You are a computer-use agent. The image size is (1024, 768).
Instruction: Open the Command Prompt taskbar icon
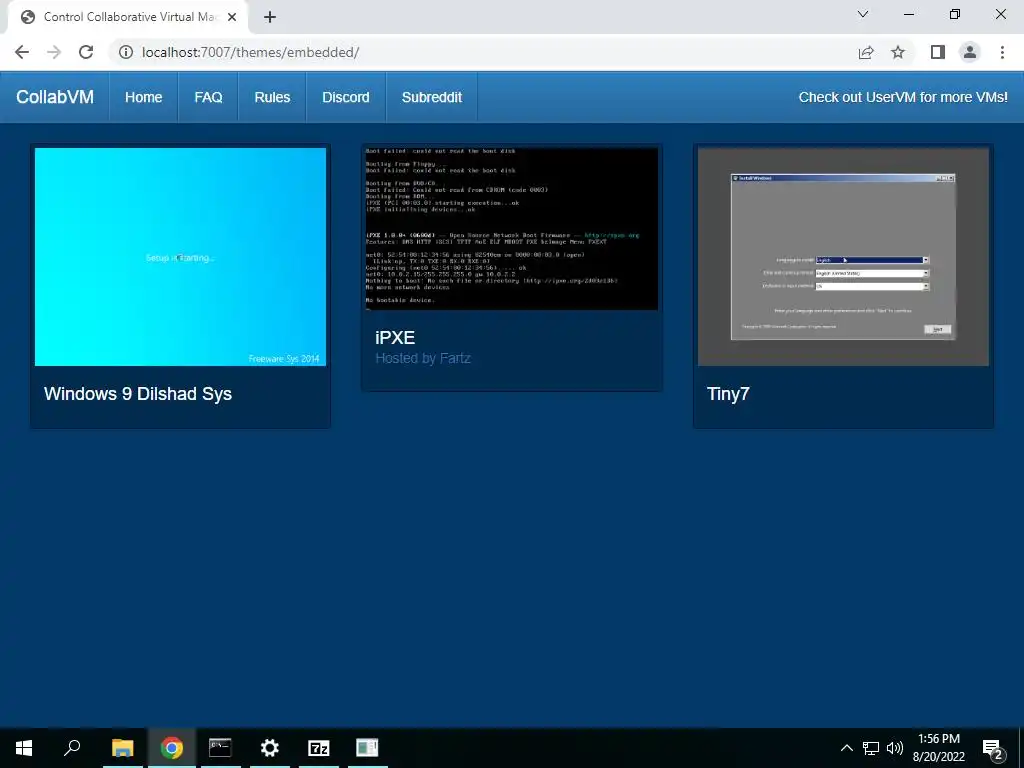[220, 748]
